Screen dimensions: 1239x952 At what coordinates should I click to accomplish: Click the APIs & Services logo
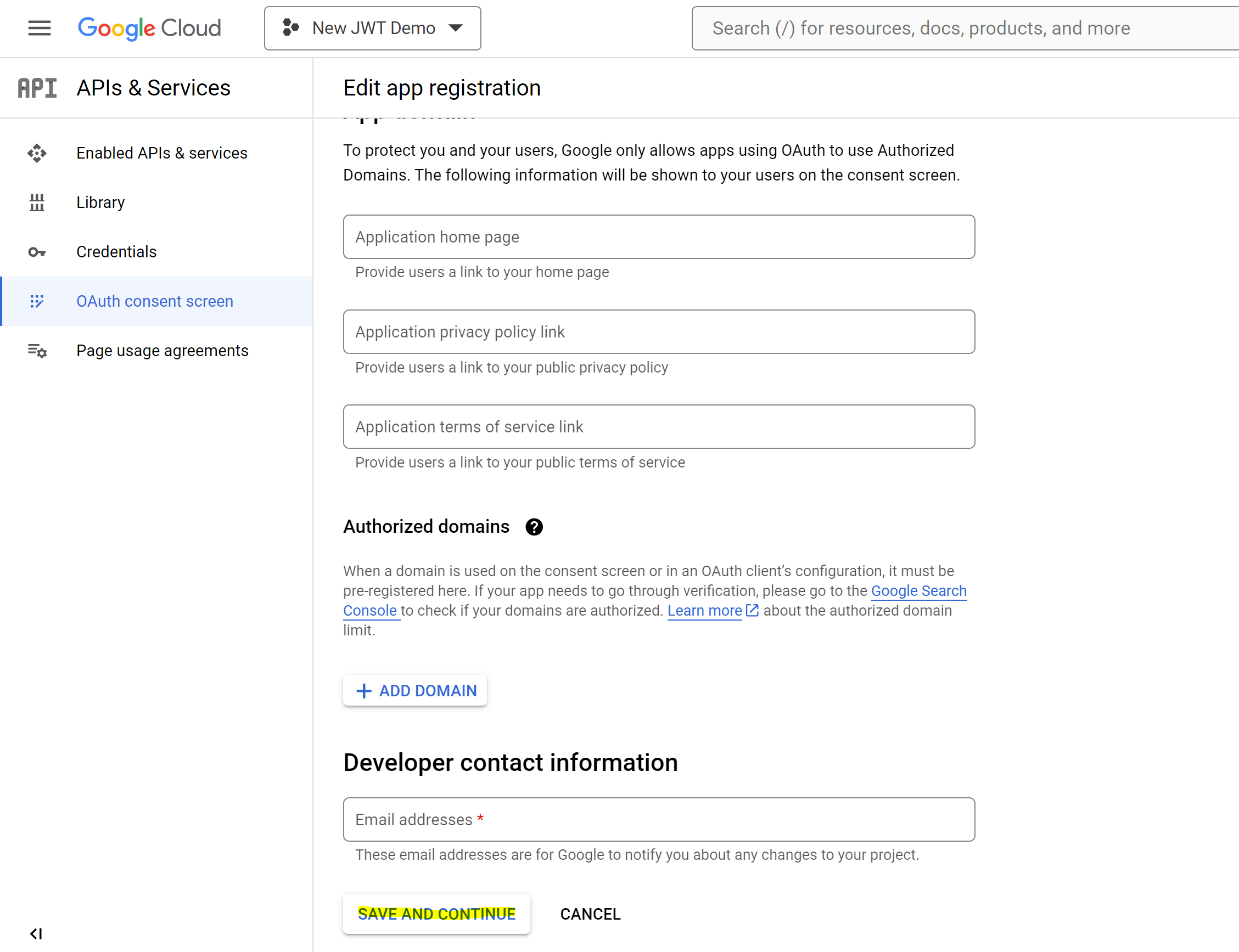[37, 87]
